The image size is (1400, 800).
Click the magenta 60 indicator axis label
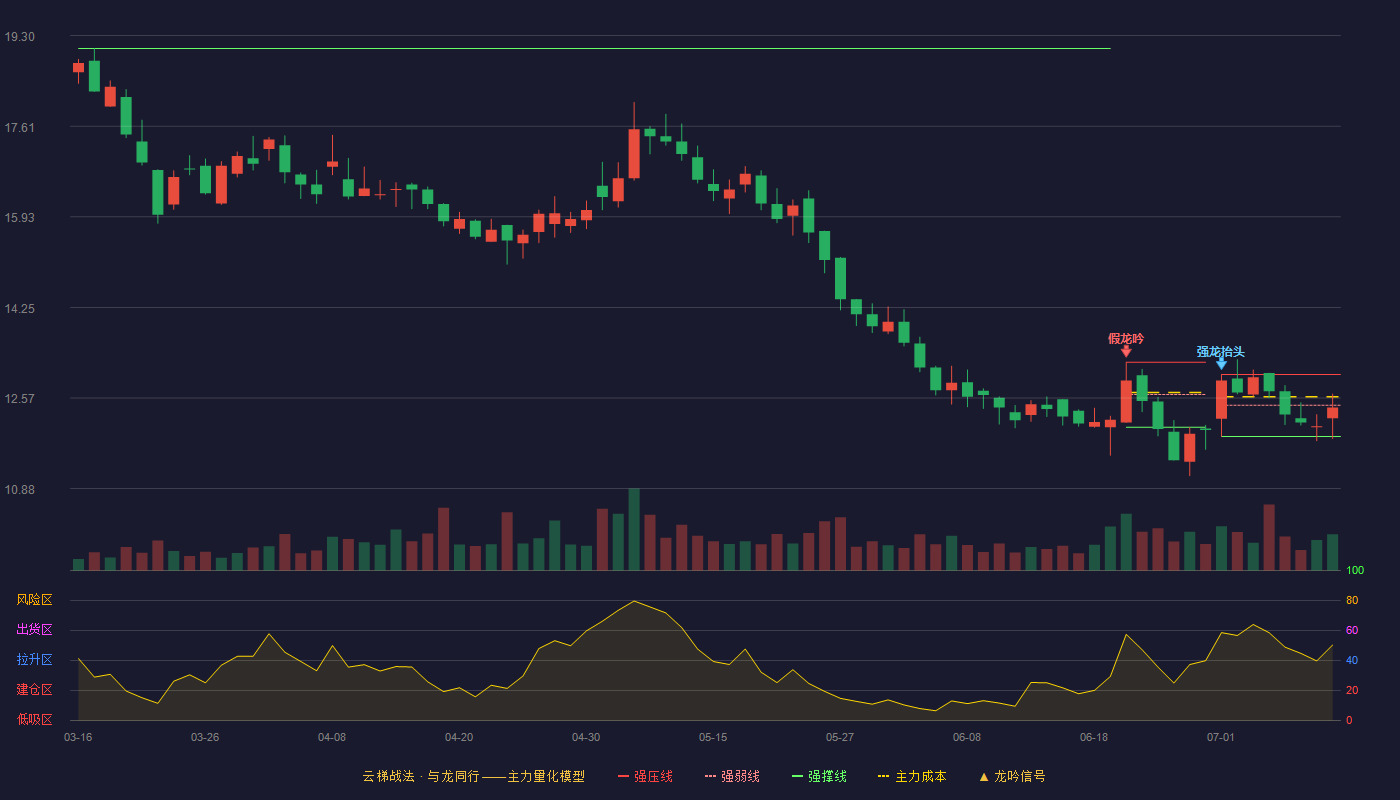pyautogui.click(x=1352, y=630)
